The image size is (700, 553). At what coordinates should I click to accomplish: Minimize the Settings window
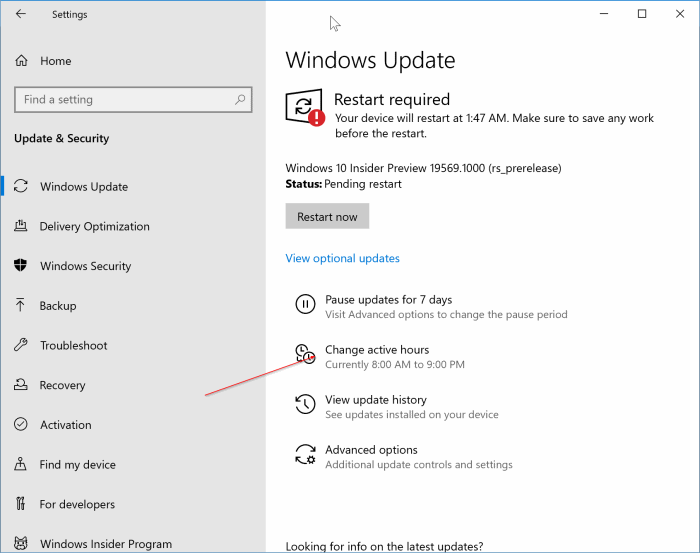pos(604,14)
